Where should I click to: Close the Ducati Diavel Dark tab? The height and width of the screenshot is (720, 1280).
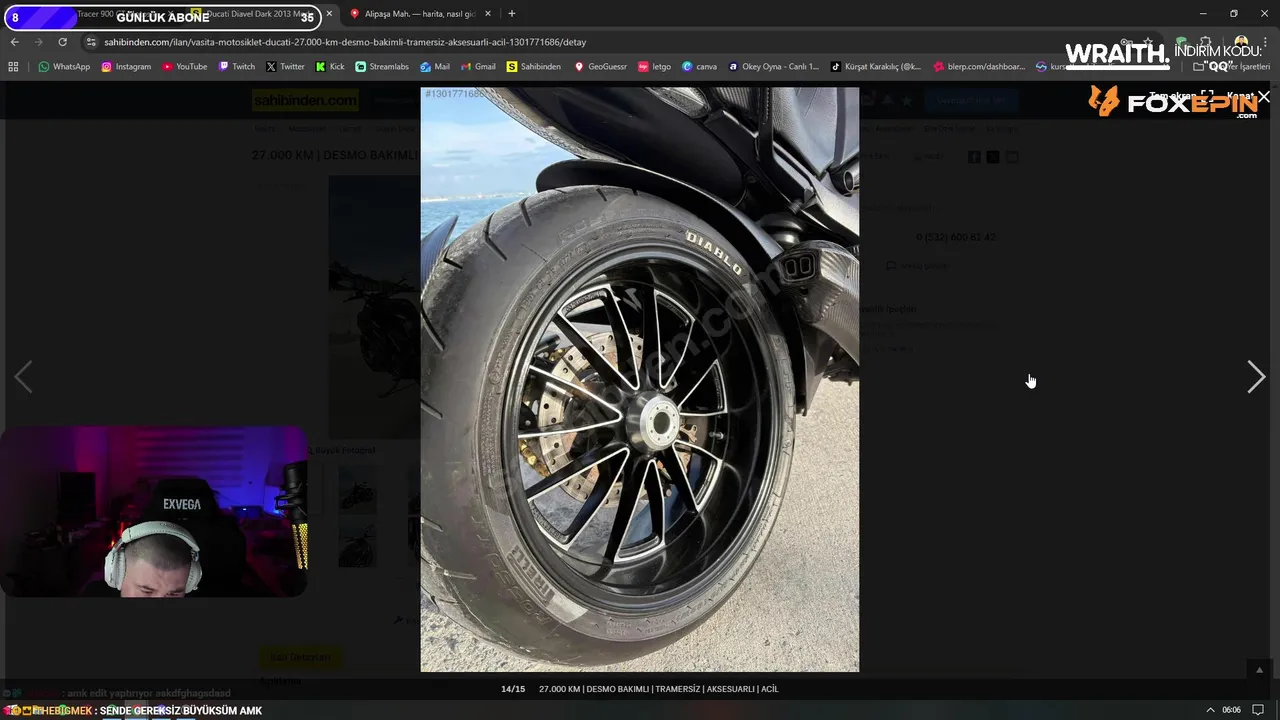coord(329,14)
